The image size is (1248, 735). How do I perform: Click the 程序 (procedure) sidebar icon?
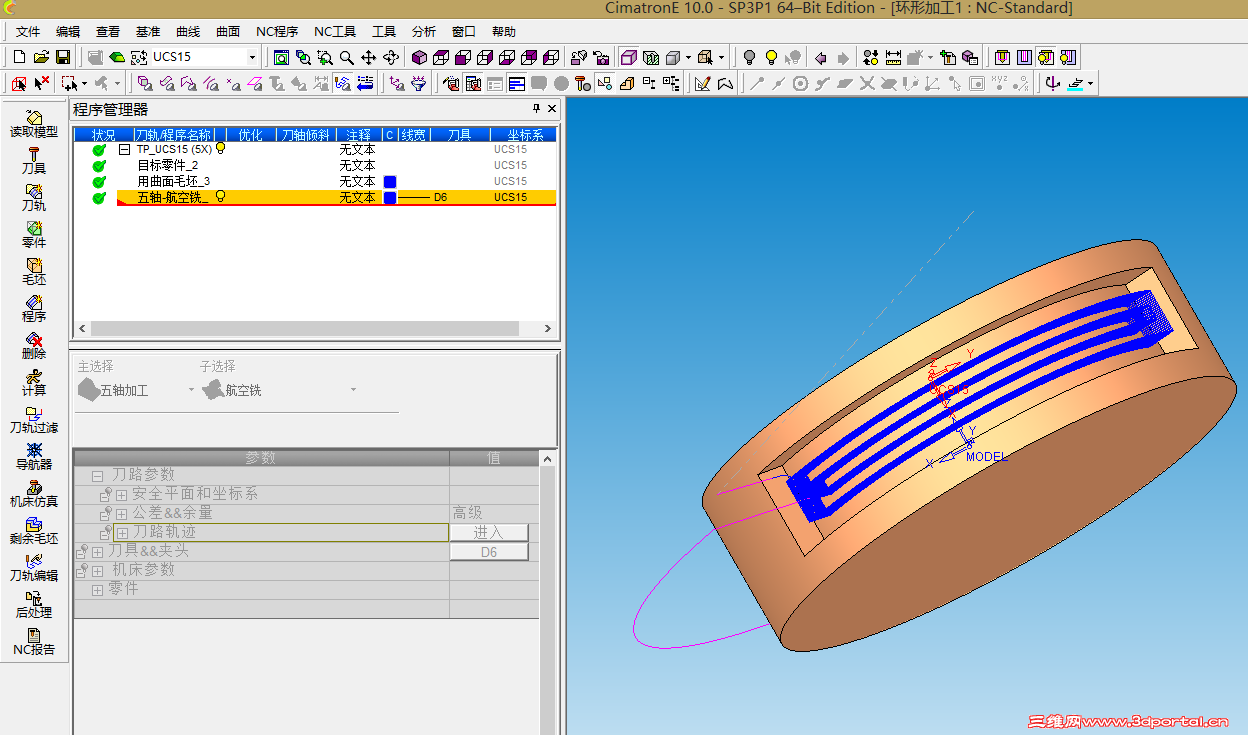34,309
